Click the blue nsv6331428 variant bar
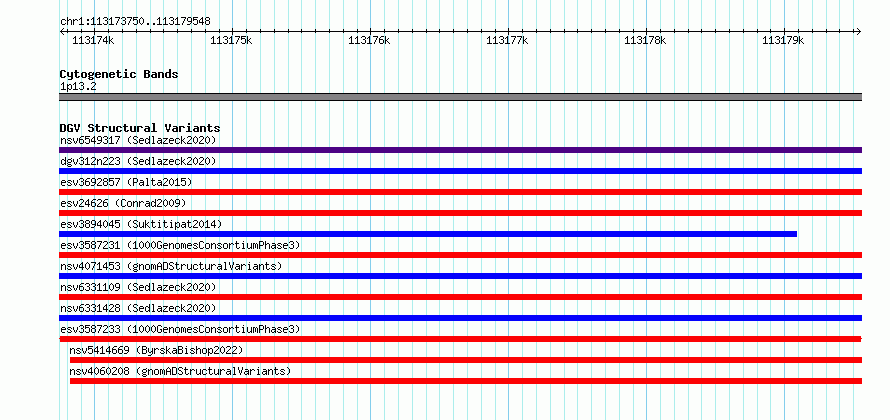The width and height of the screenshot is (890, 420). (460, 318)
